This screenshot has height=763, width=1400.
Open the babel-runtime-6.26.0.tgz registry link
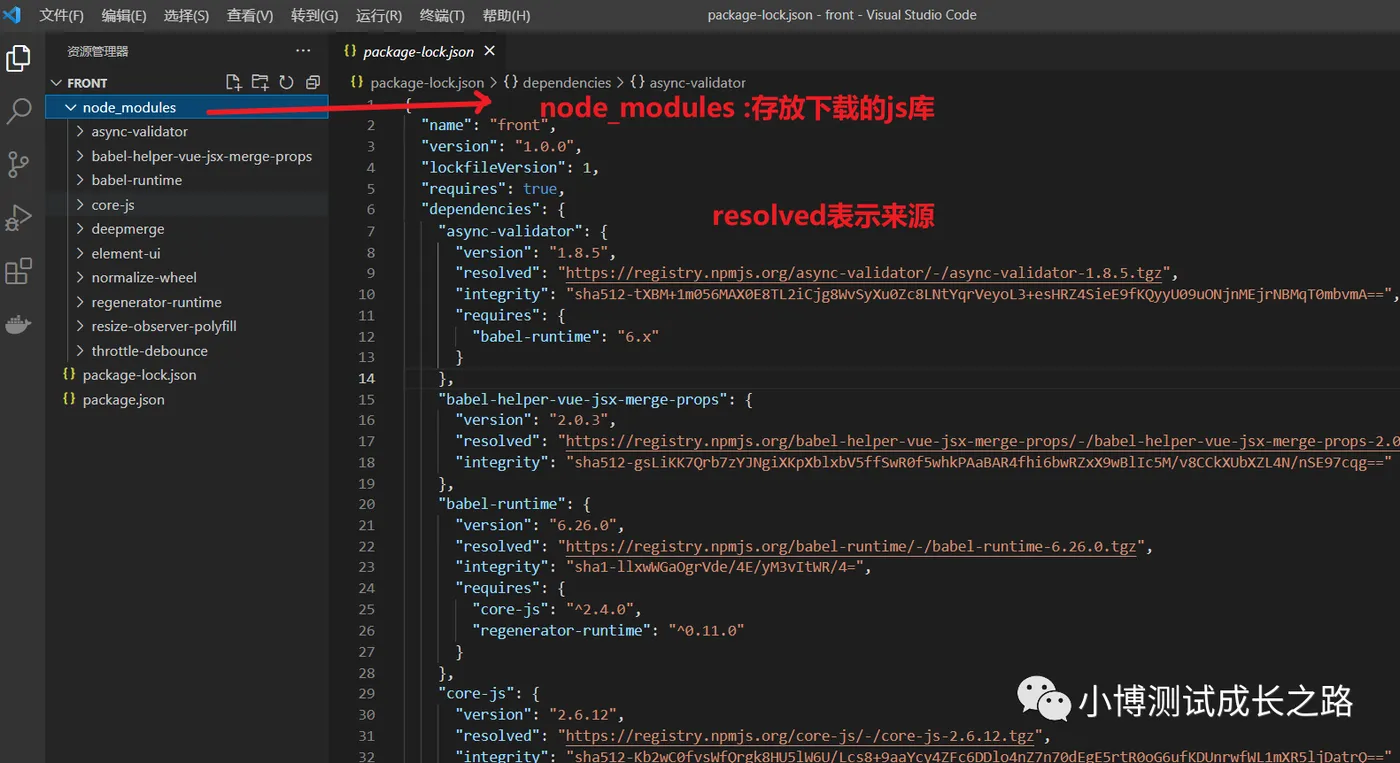[x=851, y=547]
